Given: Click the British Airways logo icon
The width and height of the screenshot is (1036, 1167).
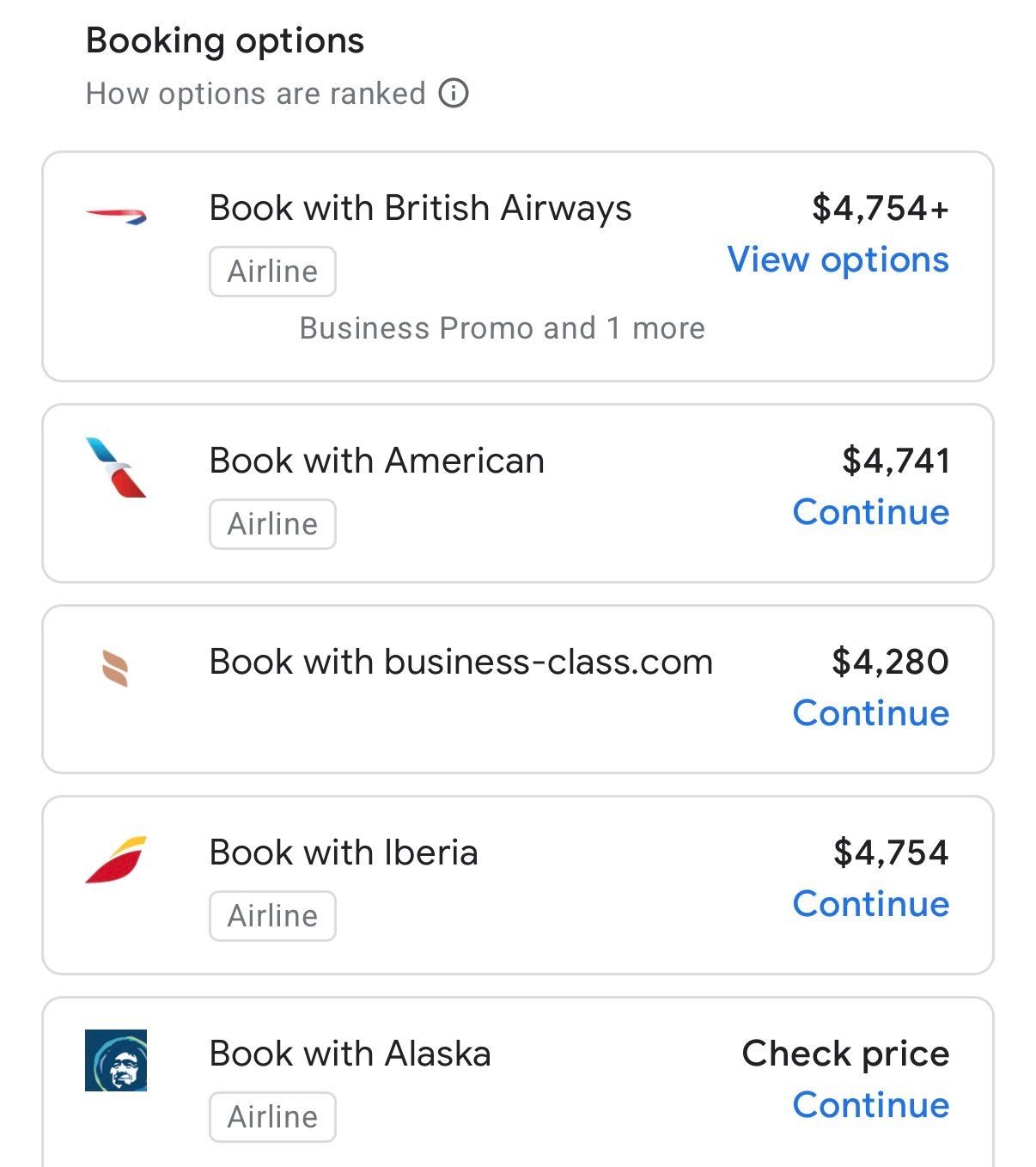Looking at the screenshot, I should [116, 216].
